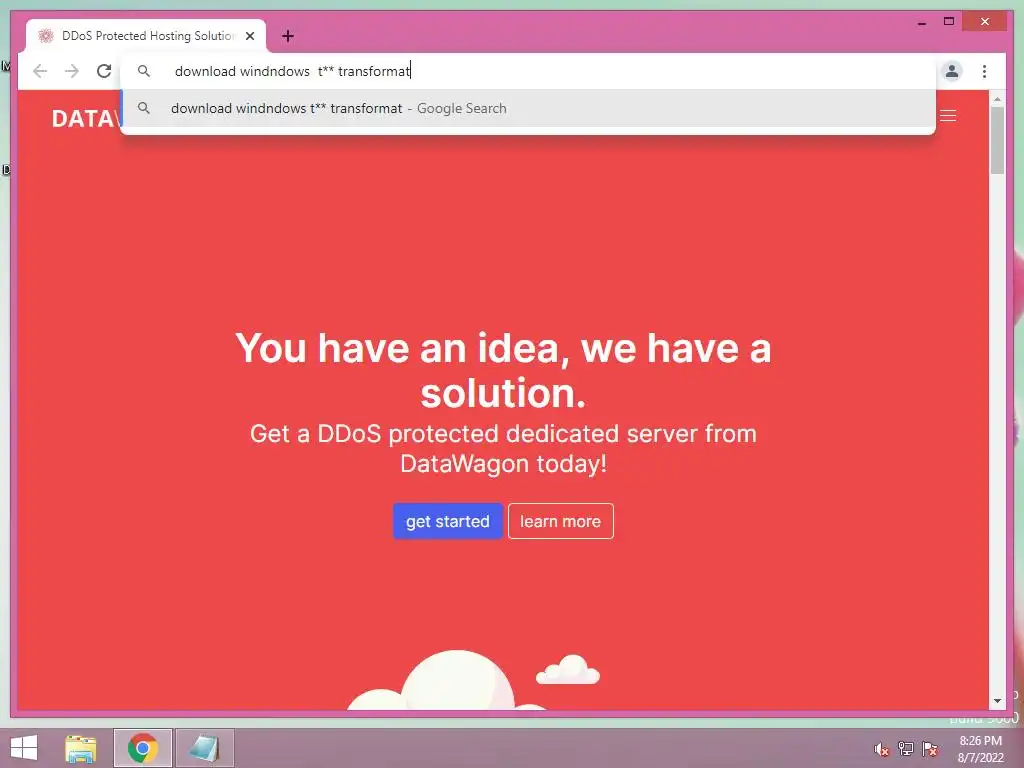This screenshot has width=1024, height=768.
Task: Click the get started button
Action: (x=447, y=521)
